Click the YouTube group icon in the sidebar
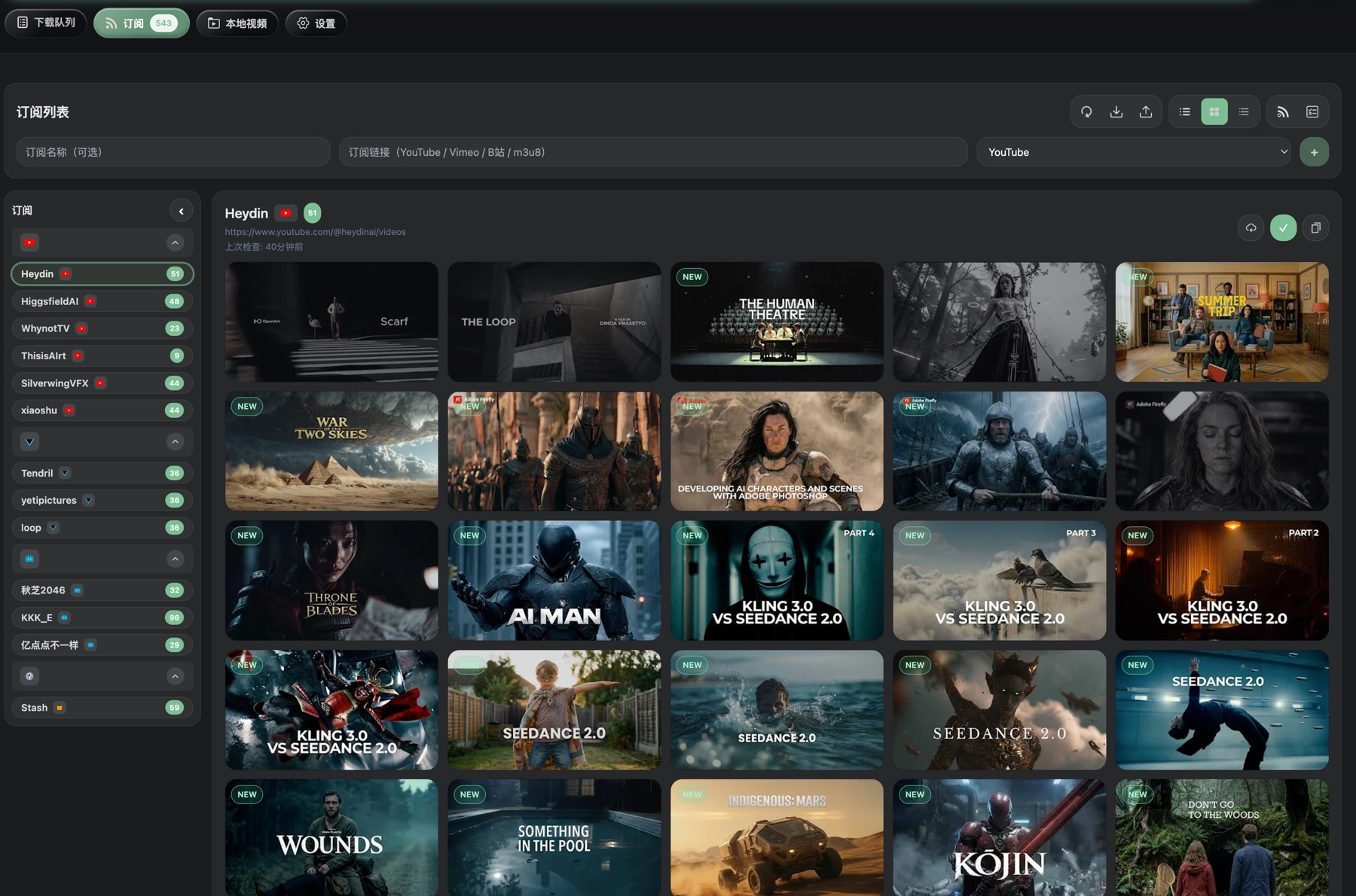The height and width of the screenshot is (896, 1356). [x=29, y=242]
